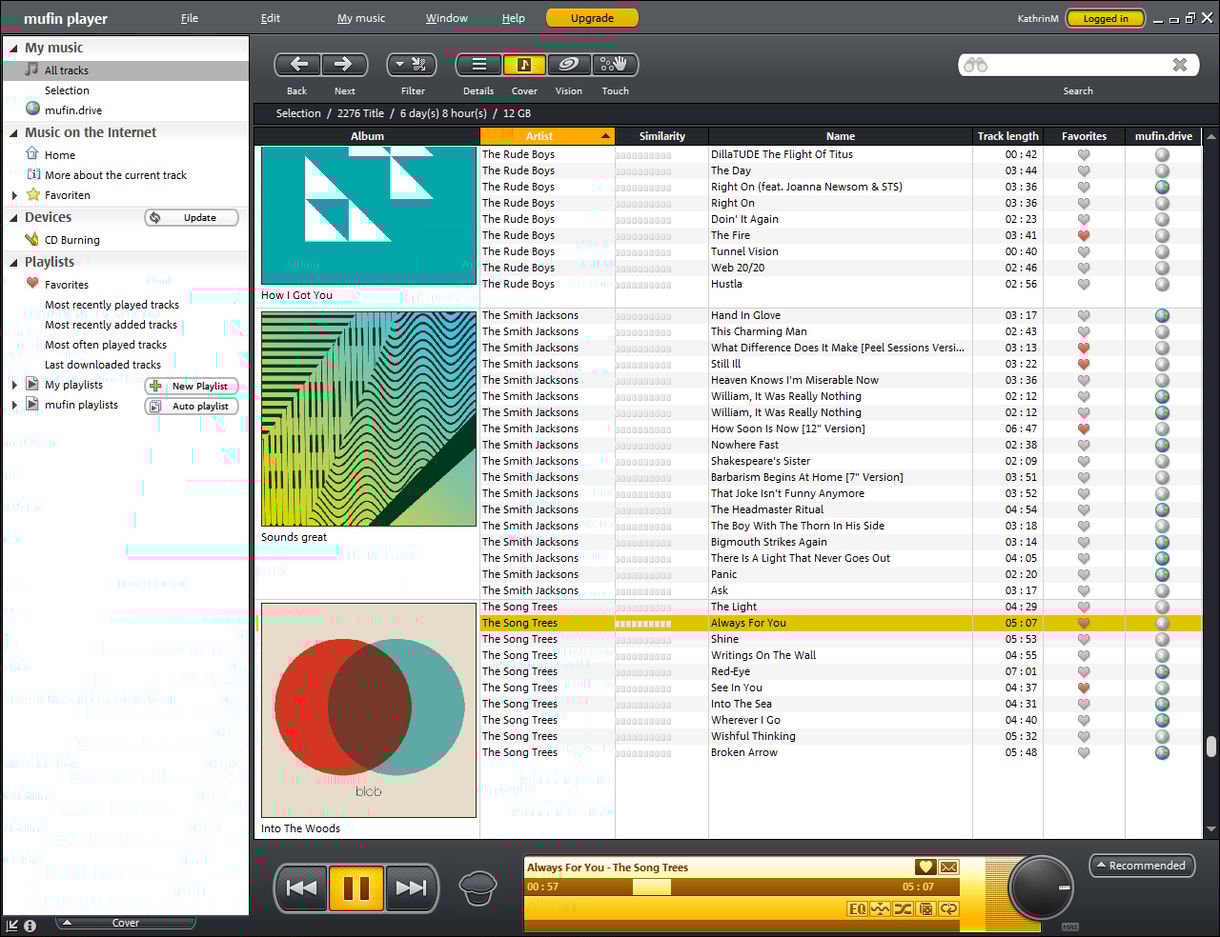Switch to the Details list view
1220x937 pixels.
[x=479, y=65]
